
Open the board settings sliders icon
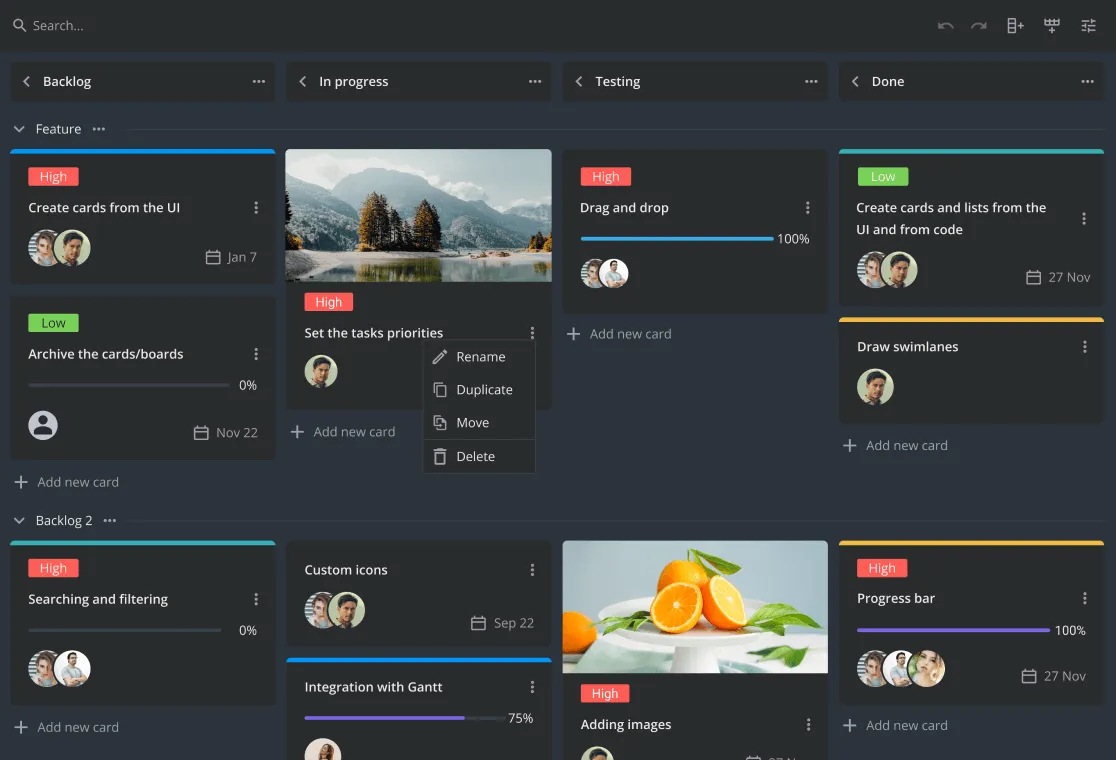[1088, 26]
